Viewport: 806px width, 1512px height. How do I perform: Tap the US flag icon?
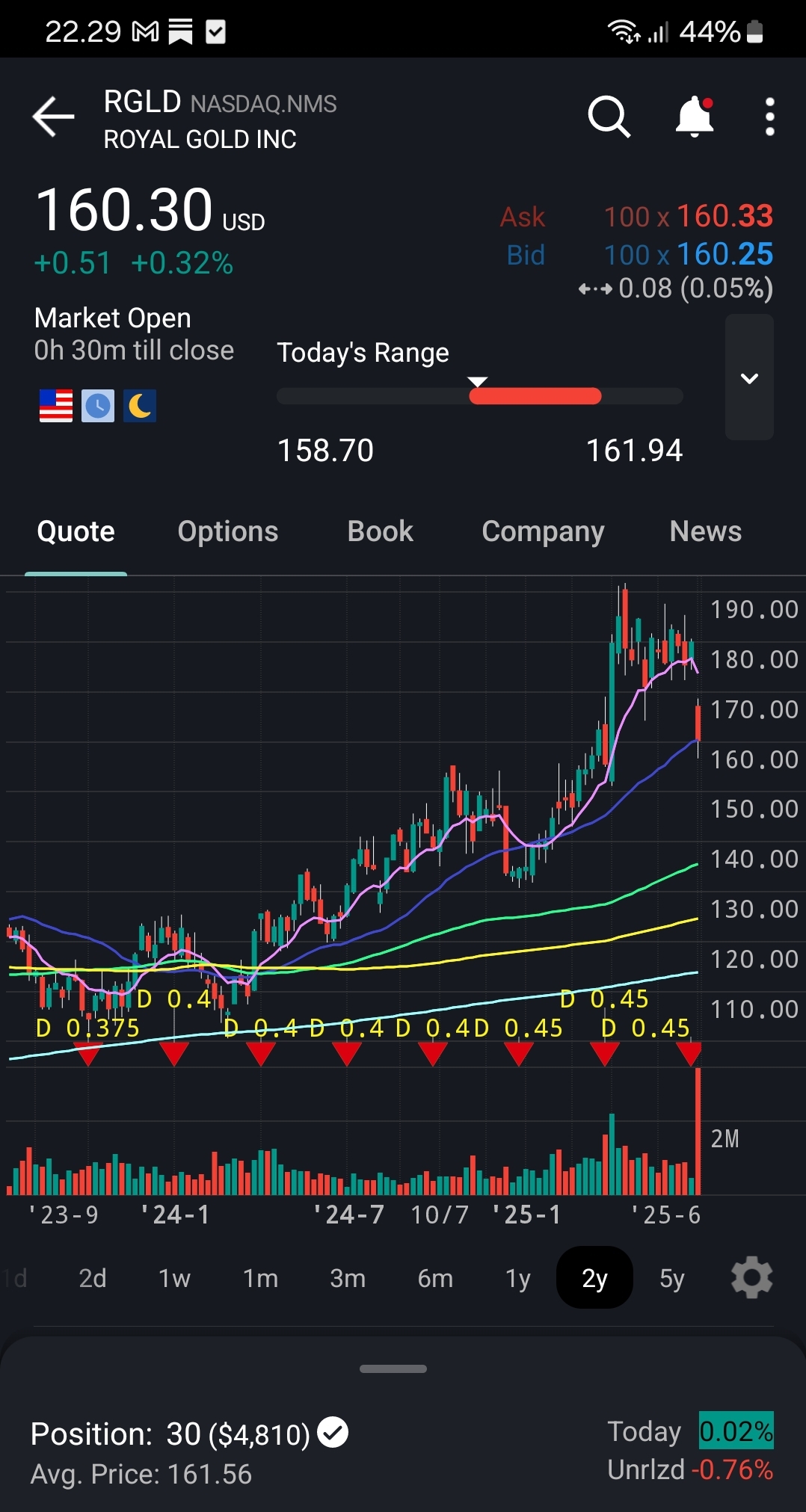coord(56,406)
